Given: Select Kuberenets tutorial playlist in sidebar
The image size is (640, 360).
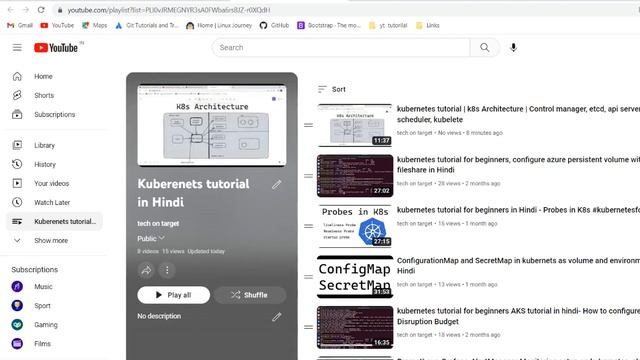Looking at the screenshot, I should point(54,222).
